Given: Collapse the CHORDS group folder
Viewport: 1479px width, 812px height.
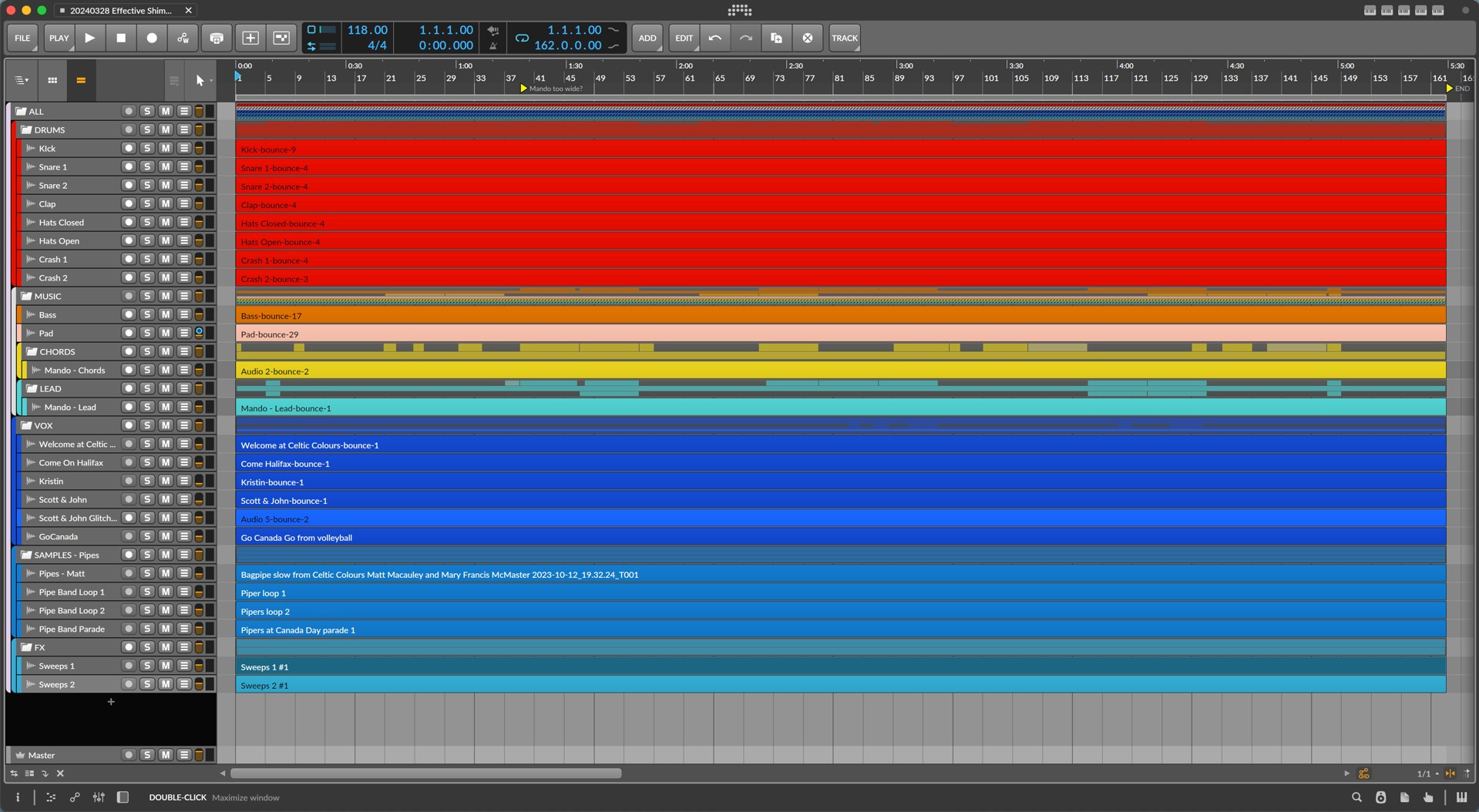Looking at the screenshot, I should pos(32,352).
